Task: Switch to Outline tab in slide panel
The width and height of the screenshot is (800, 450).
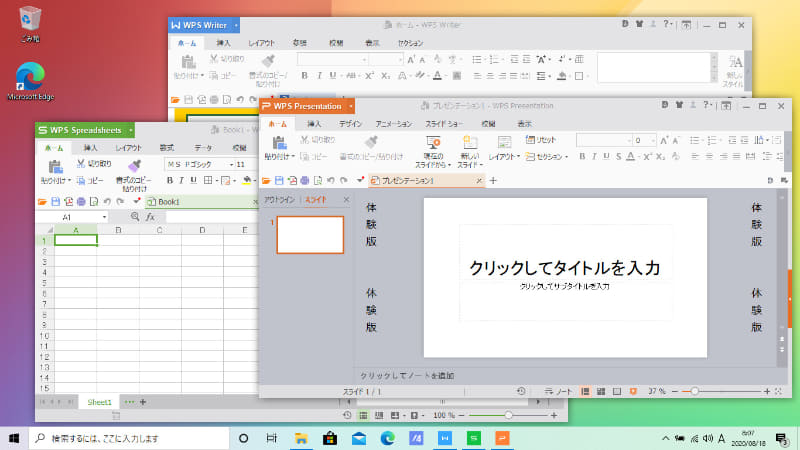Action: 279,200
